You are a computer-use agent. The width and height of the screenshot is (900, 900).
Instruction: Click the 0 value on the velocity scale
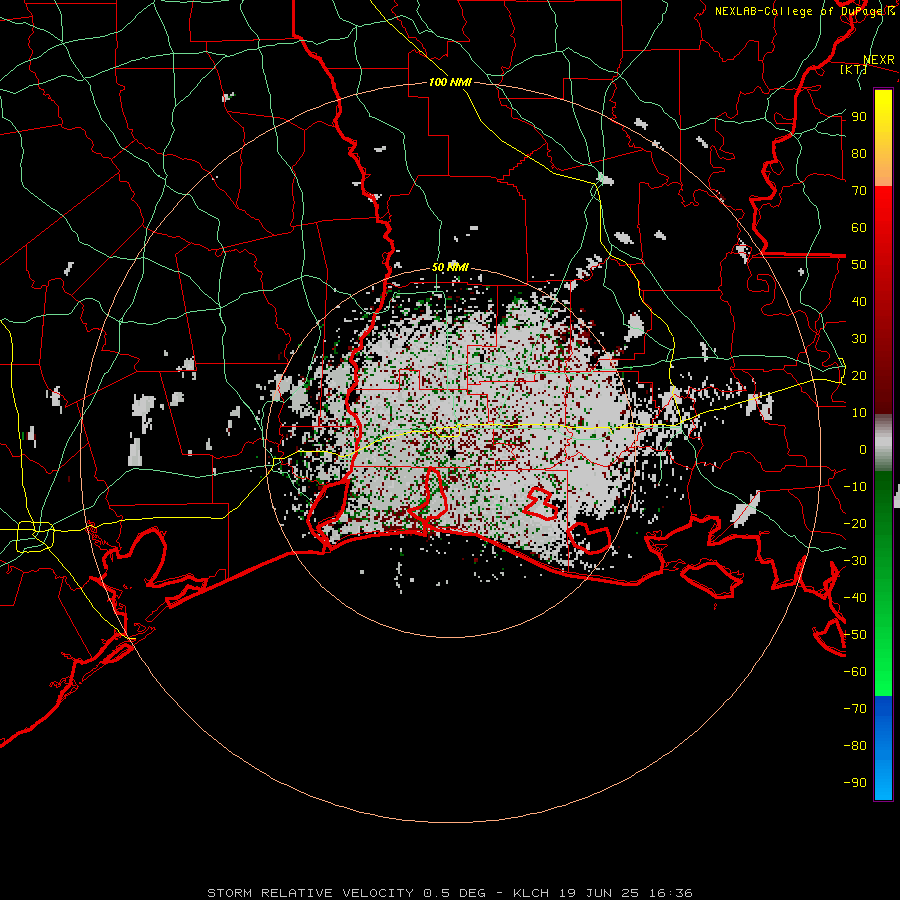[863, 449]
